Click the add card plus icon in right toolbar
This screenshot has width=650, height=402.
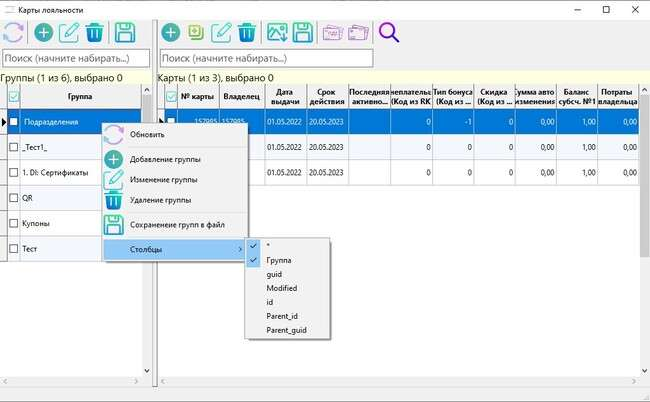[x=171, y=33]
